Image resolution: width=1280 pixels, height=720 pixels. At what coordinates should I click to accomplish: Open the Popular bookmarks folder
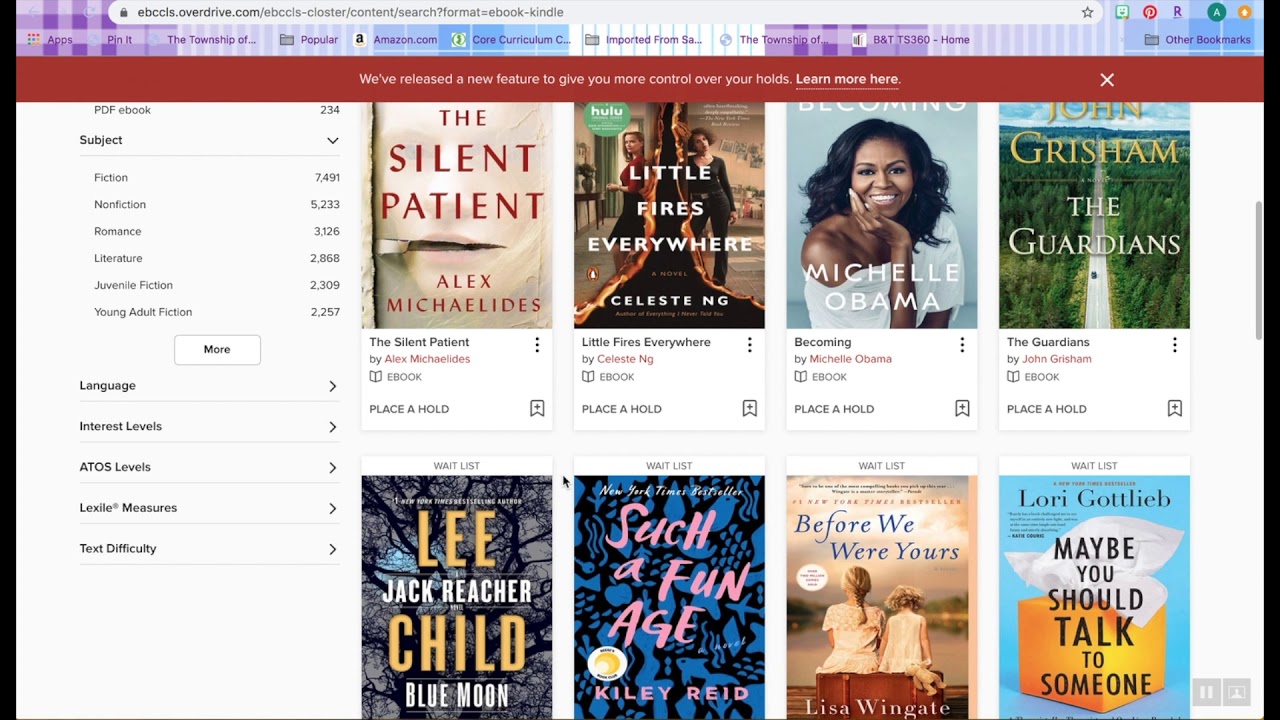[x=309, y=40]
